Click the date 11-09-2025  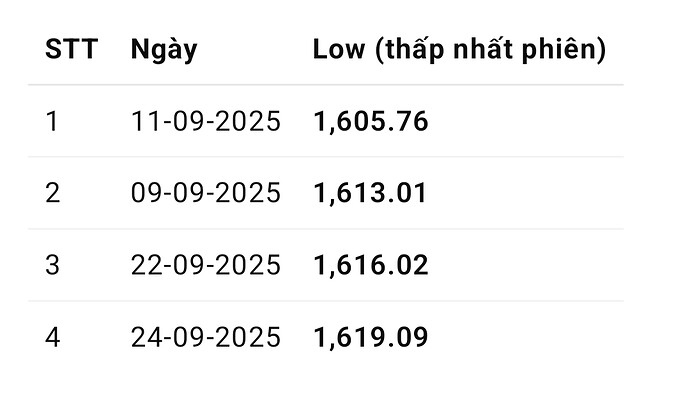[206, 122]
